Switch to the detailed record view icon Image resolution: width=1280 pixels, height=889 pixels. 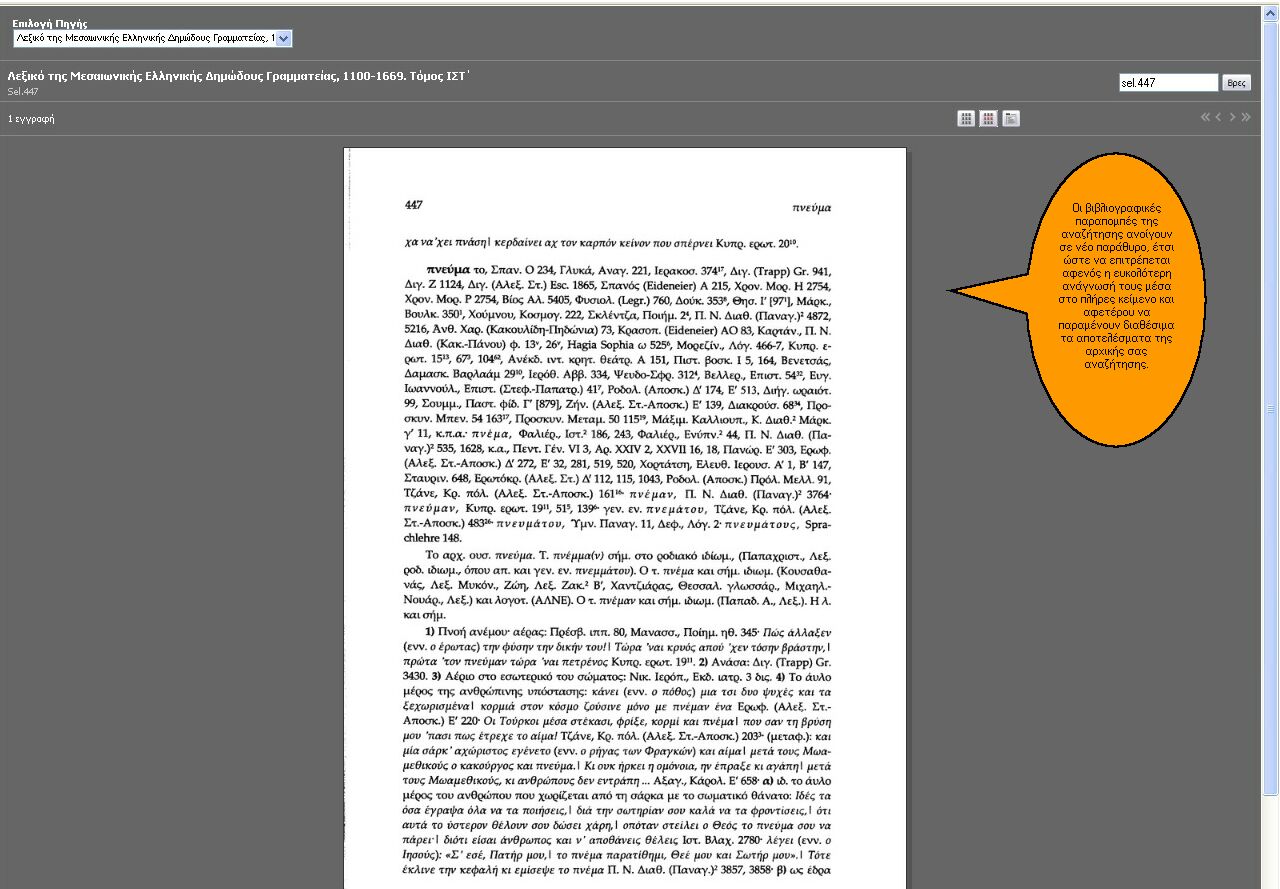tap(1011, 119)
